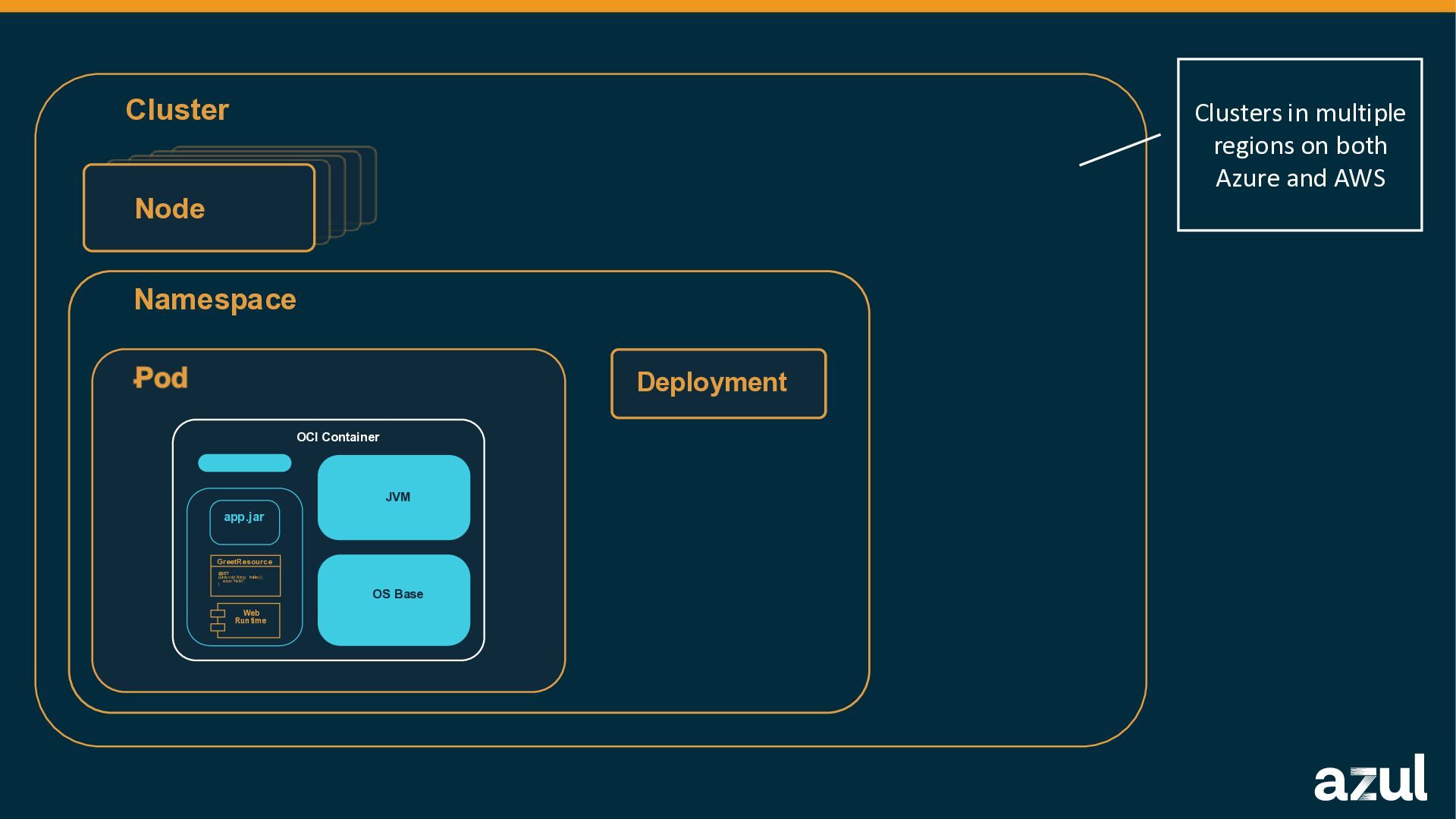This screenshot has height=819, width=1456.
Task: Click the front Node box
Action: tap(199, 209)
